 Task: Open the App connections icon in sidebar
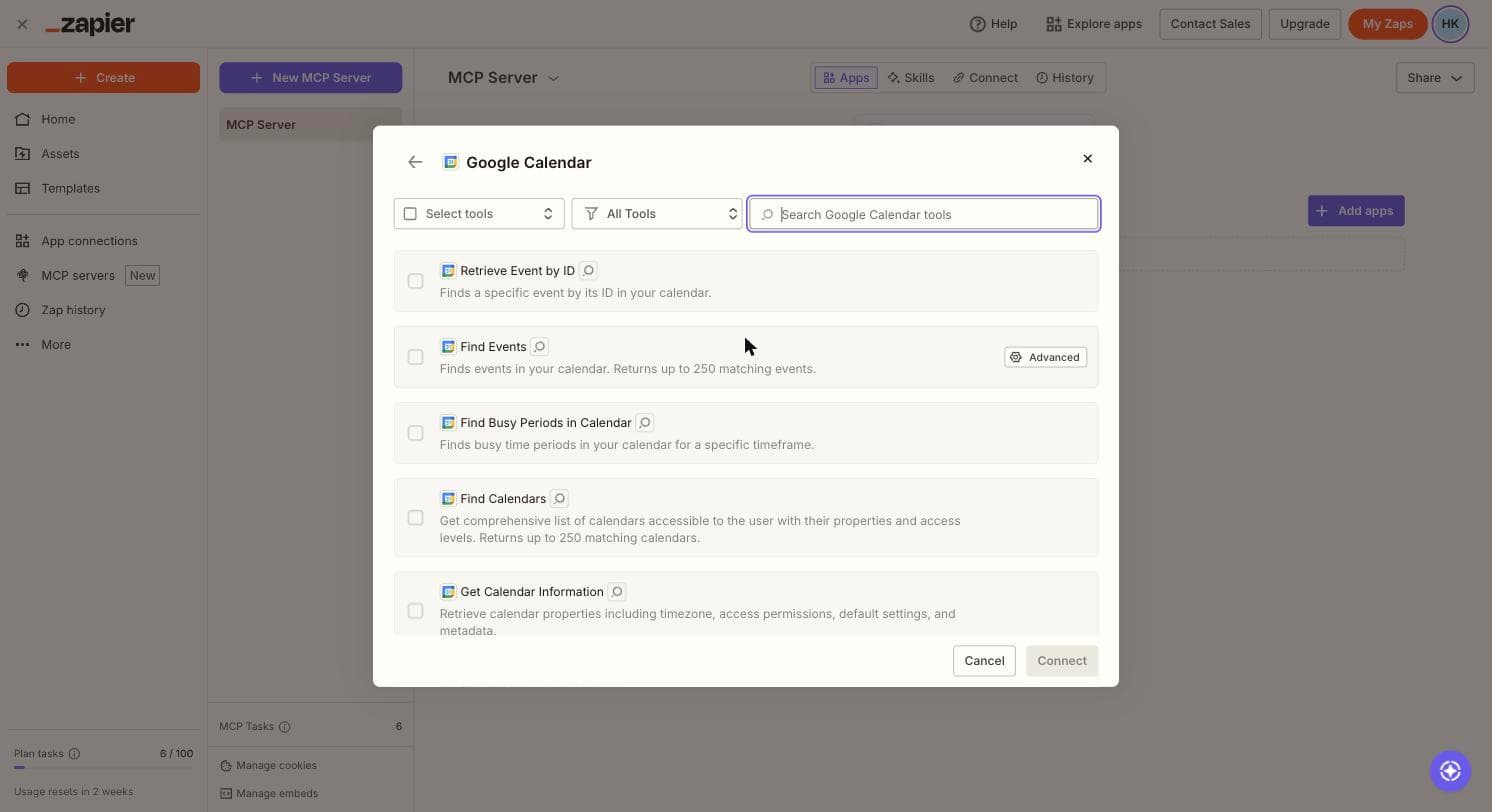23,241
